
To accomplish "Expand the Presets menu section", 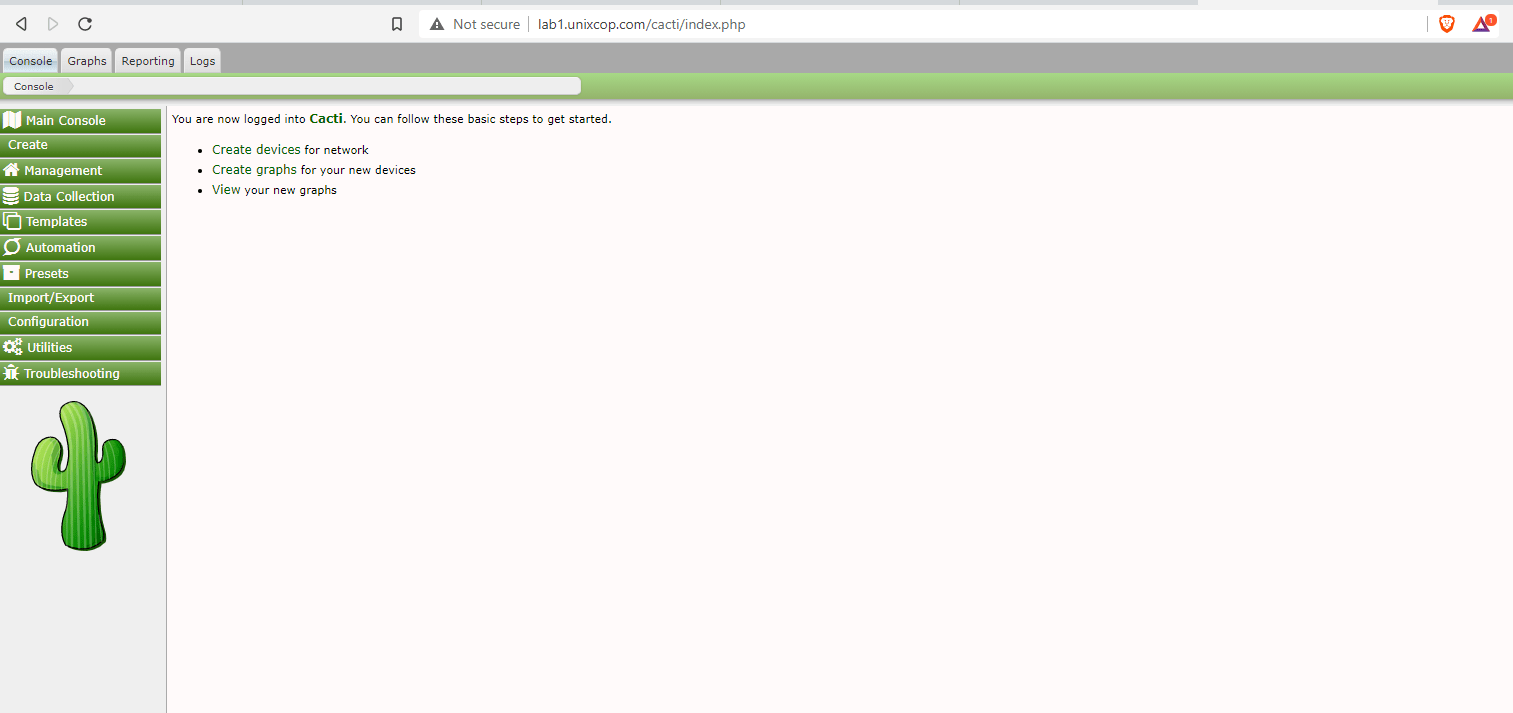I will [x=80, y=273].
